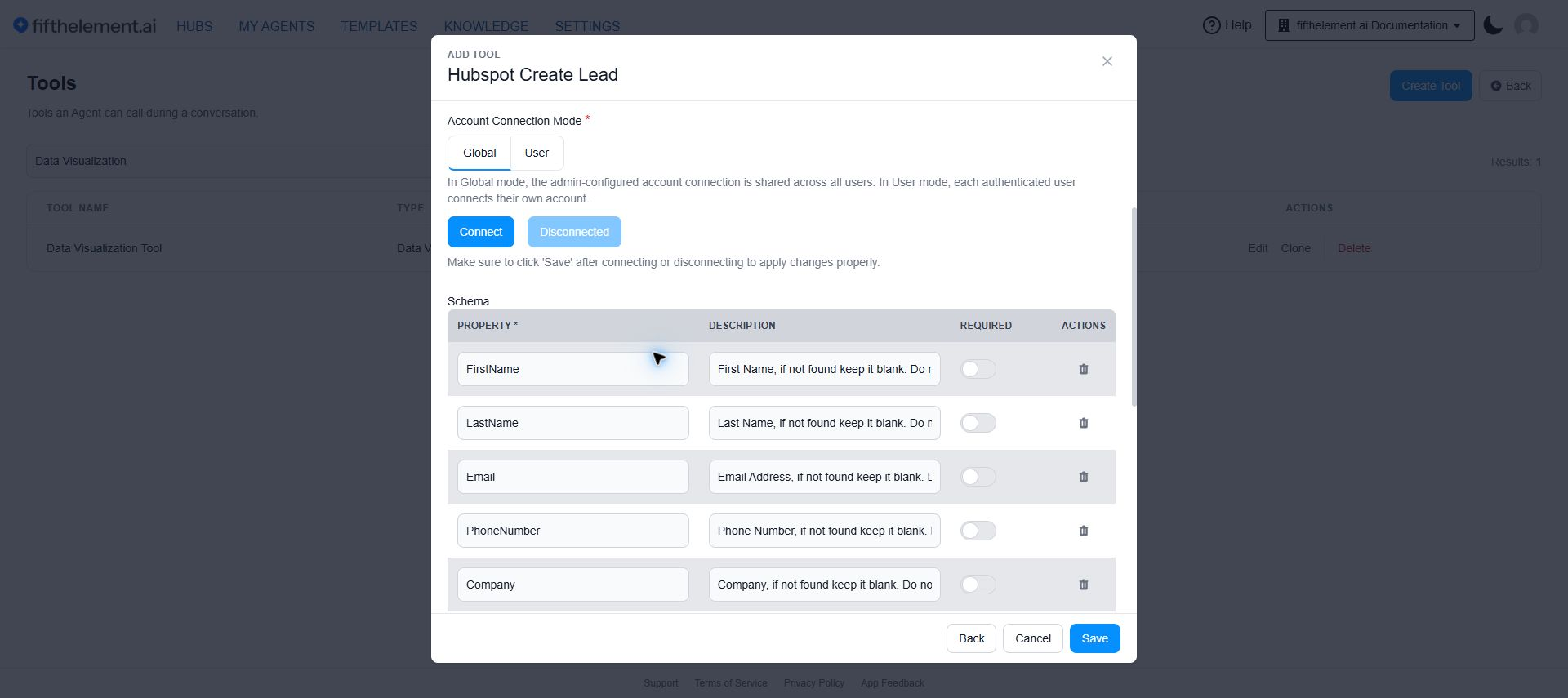
Task: Click the dialog vertical scrollbar
Action: pos(1134,306)
